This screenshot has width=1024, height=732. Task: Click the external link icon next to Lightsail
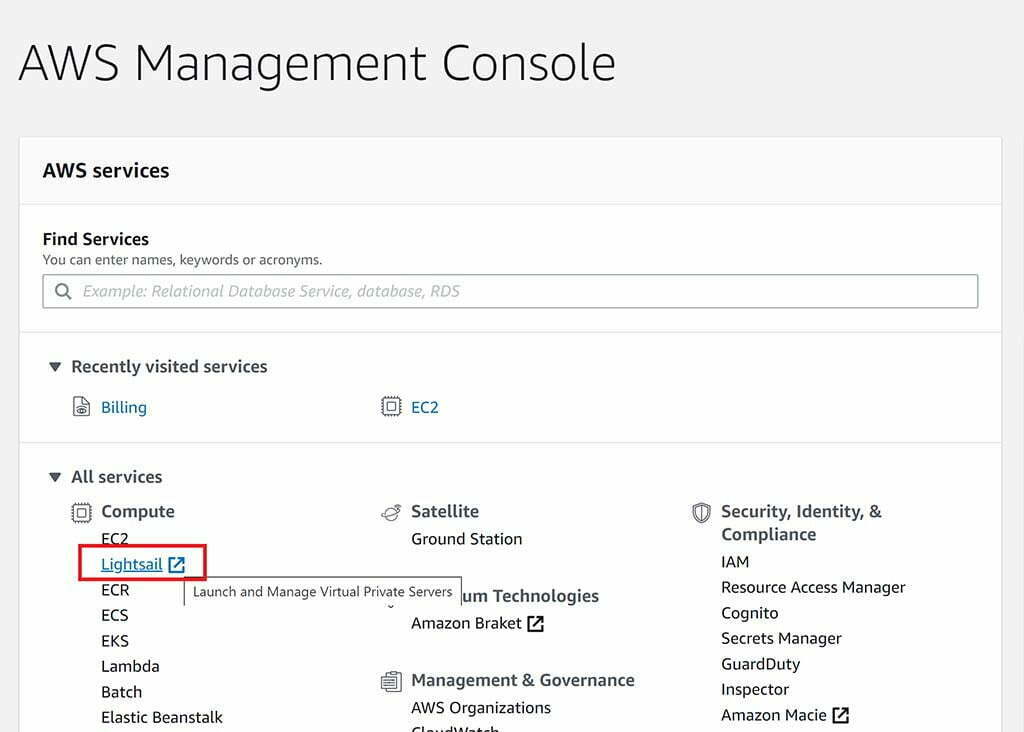point(177,565)
